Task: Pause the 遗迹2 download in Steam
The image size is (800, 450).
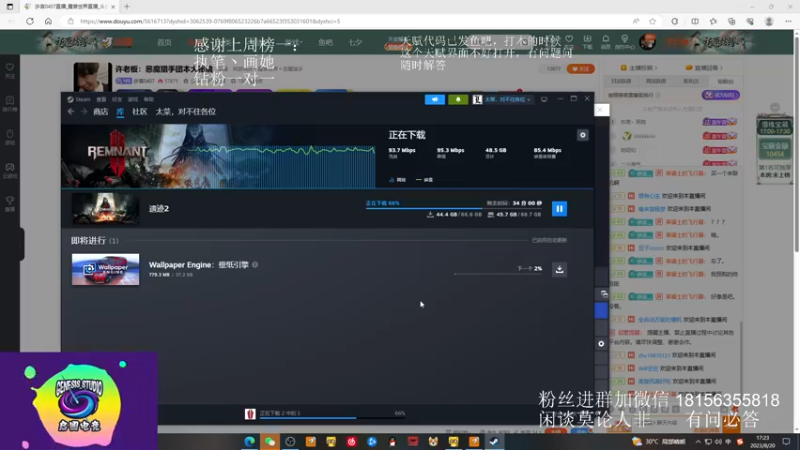Action: (559, 209)
